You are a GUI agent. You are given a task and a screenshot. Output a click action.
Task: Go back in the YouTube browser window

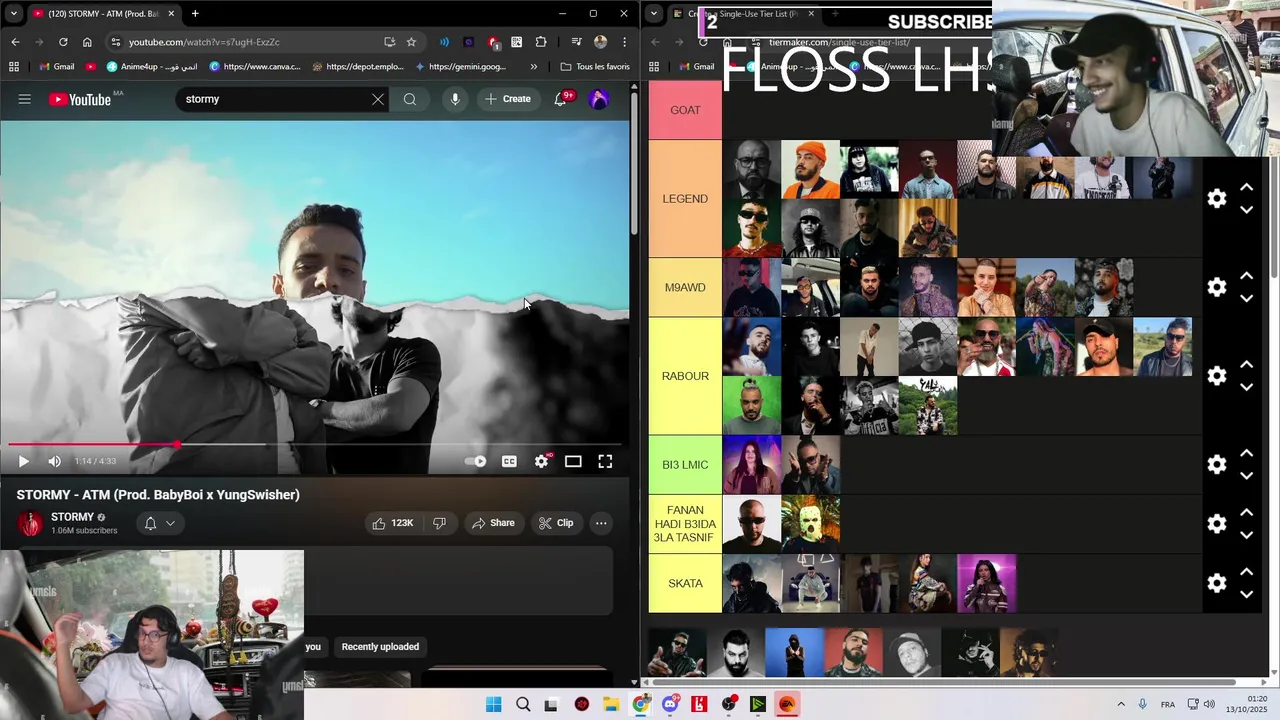click(15, 42)
